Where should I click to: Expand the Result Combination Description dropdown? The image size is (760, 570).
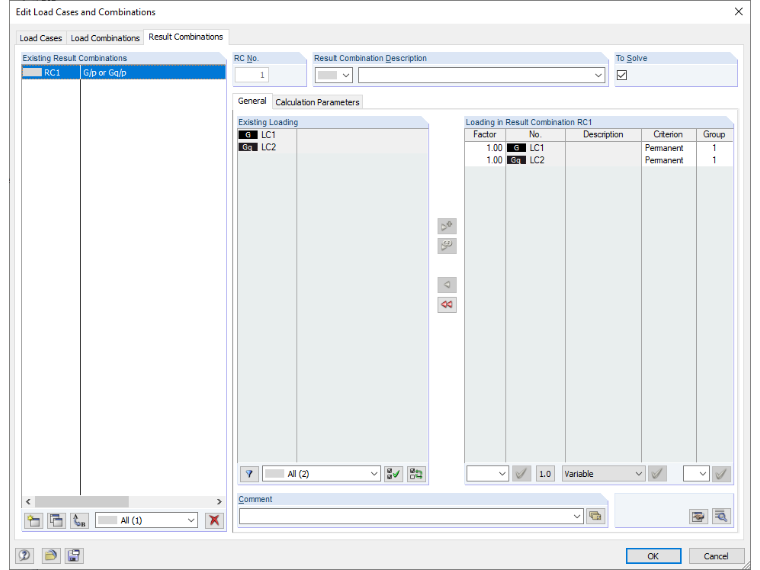click(x=598, y=75)
